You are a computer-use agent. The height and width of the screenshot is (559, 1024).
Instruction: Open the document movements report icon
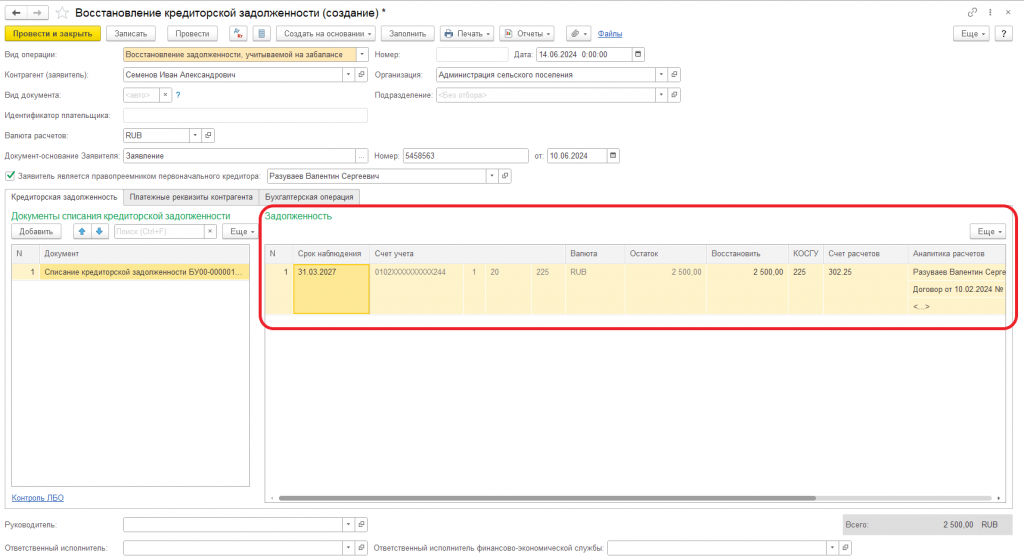coord(261,33)
